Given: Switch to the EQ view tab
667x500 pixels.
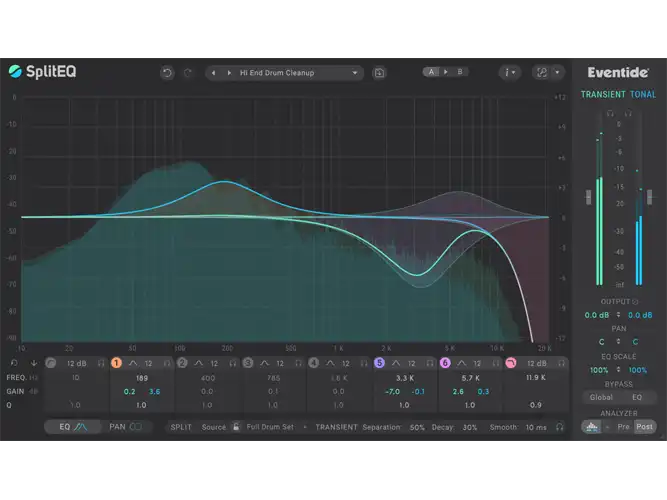Looking at the screenshot, I should point(73,427).
